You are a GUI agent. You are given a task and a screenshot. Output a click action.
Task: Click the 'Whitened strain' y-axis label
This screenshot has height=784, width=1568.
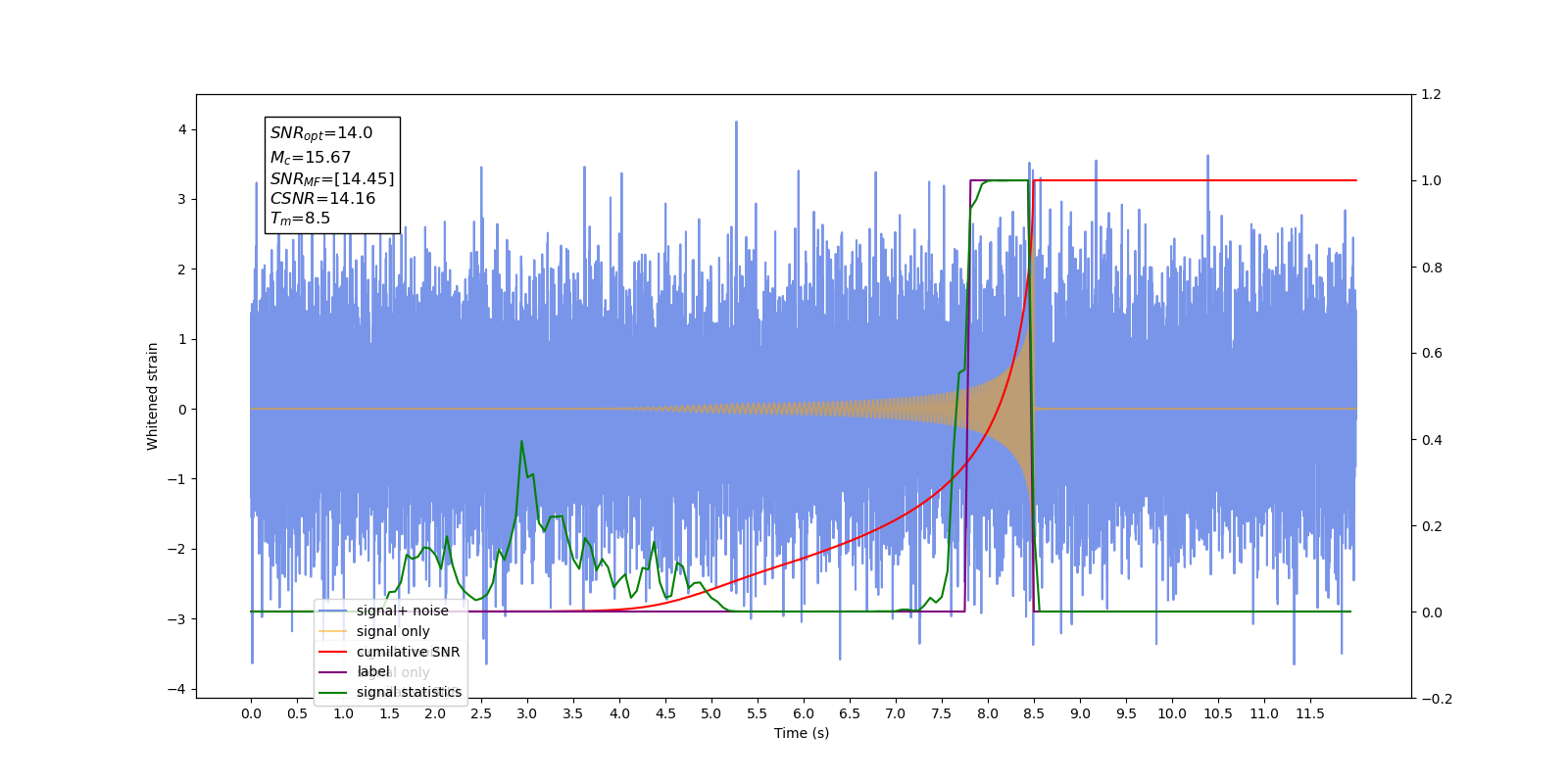(153, 396)
